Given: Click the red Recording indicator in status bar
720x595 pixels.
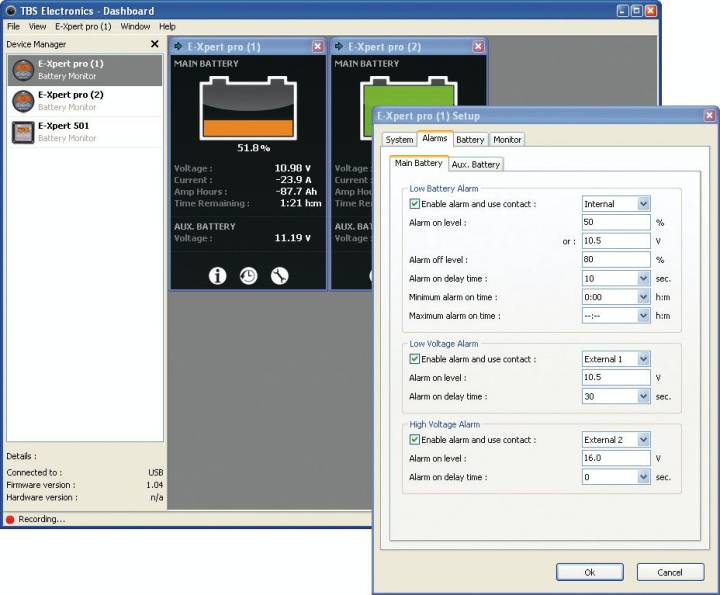Looking at the screenshot, I should point(11,519).
